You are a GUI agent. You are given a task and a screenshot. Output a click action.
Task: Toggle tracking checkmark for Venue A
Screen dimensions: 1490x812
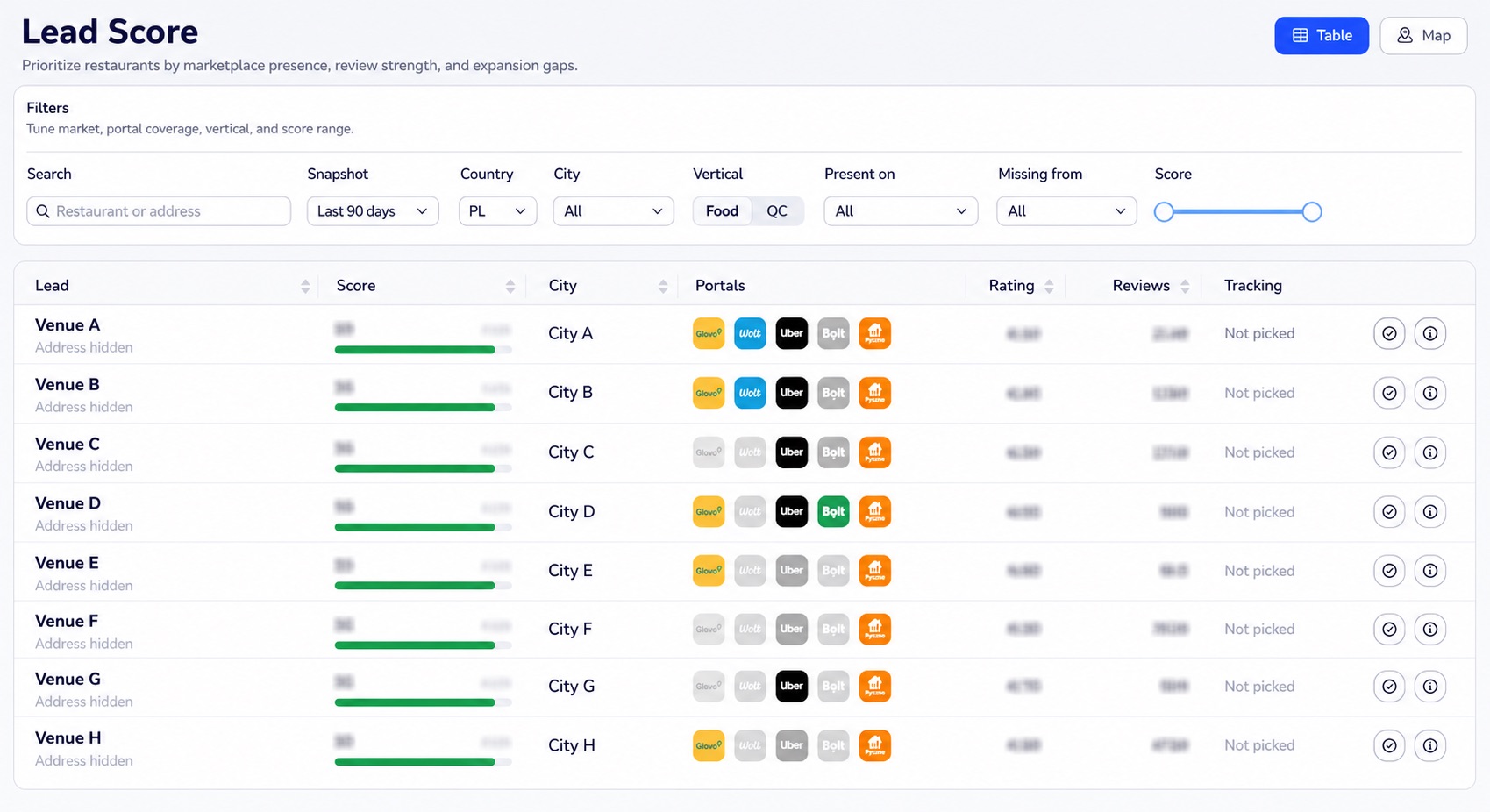(x=1389, y=333)
